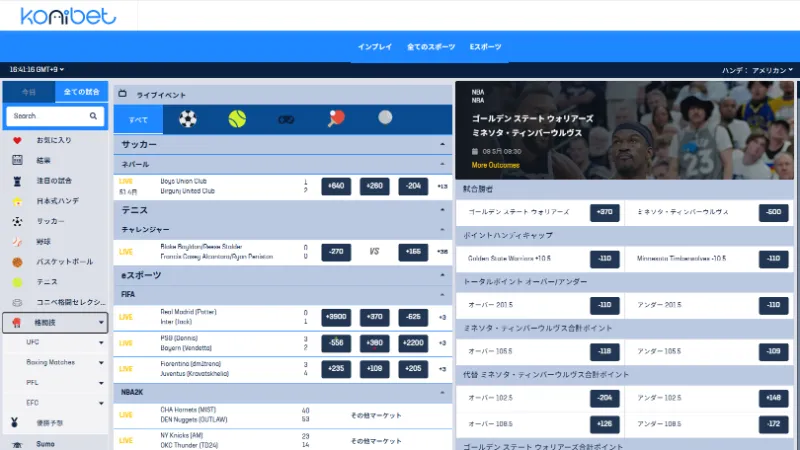Open その他マーケット for CHA Hornets game
The image size is (800, 450).
pyautogui.click(x=376, y=416)
